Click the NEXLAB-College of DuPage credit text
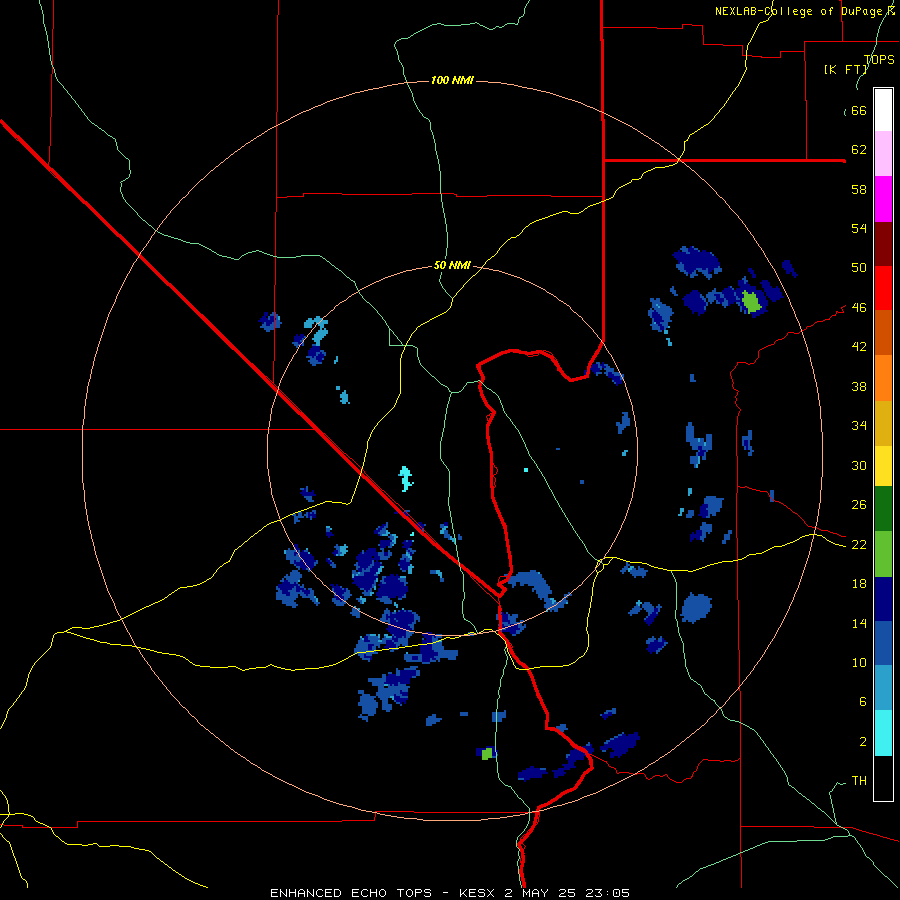 tap(805, 11)
